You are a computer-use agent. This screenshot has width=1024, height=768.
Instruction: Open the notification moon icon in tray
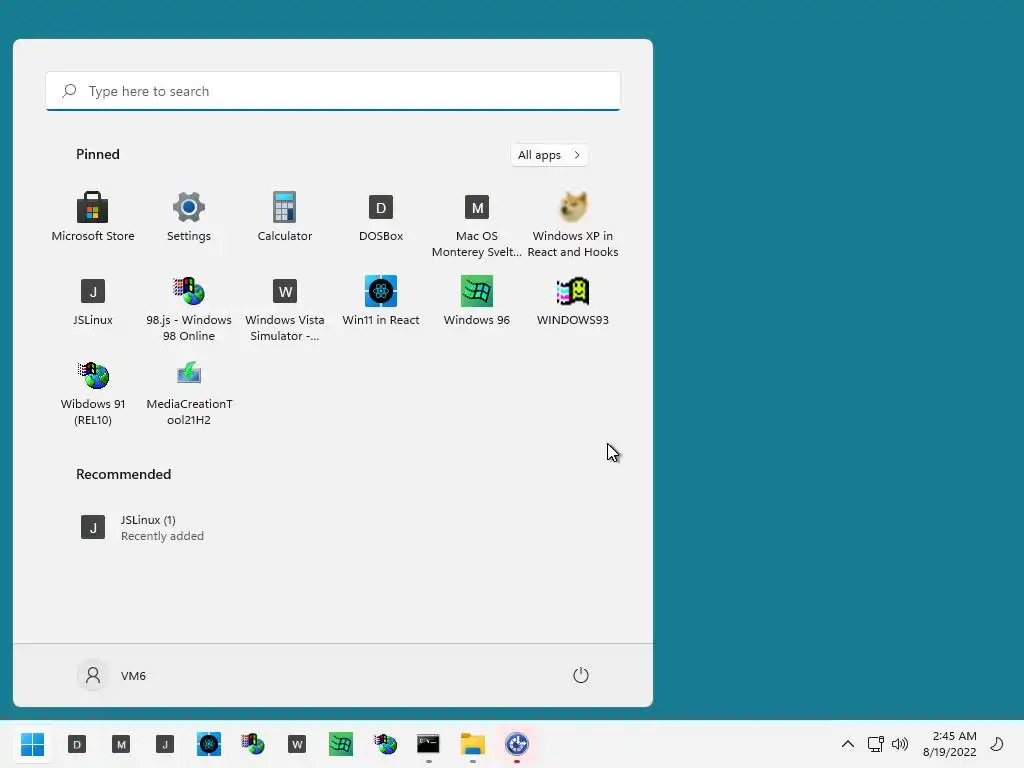pos(997,744)
